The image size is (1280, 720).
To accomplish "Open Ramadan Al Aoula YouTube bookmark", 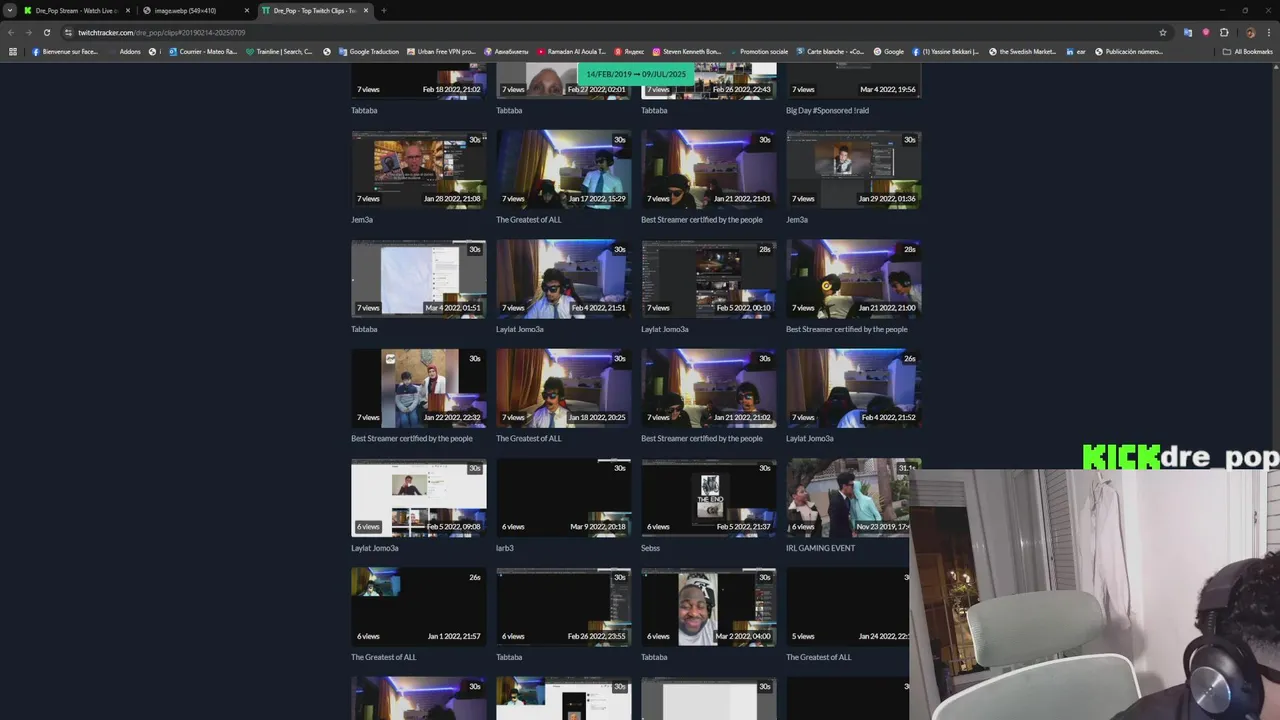I will (x=572, y=51).
